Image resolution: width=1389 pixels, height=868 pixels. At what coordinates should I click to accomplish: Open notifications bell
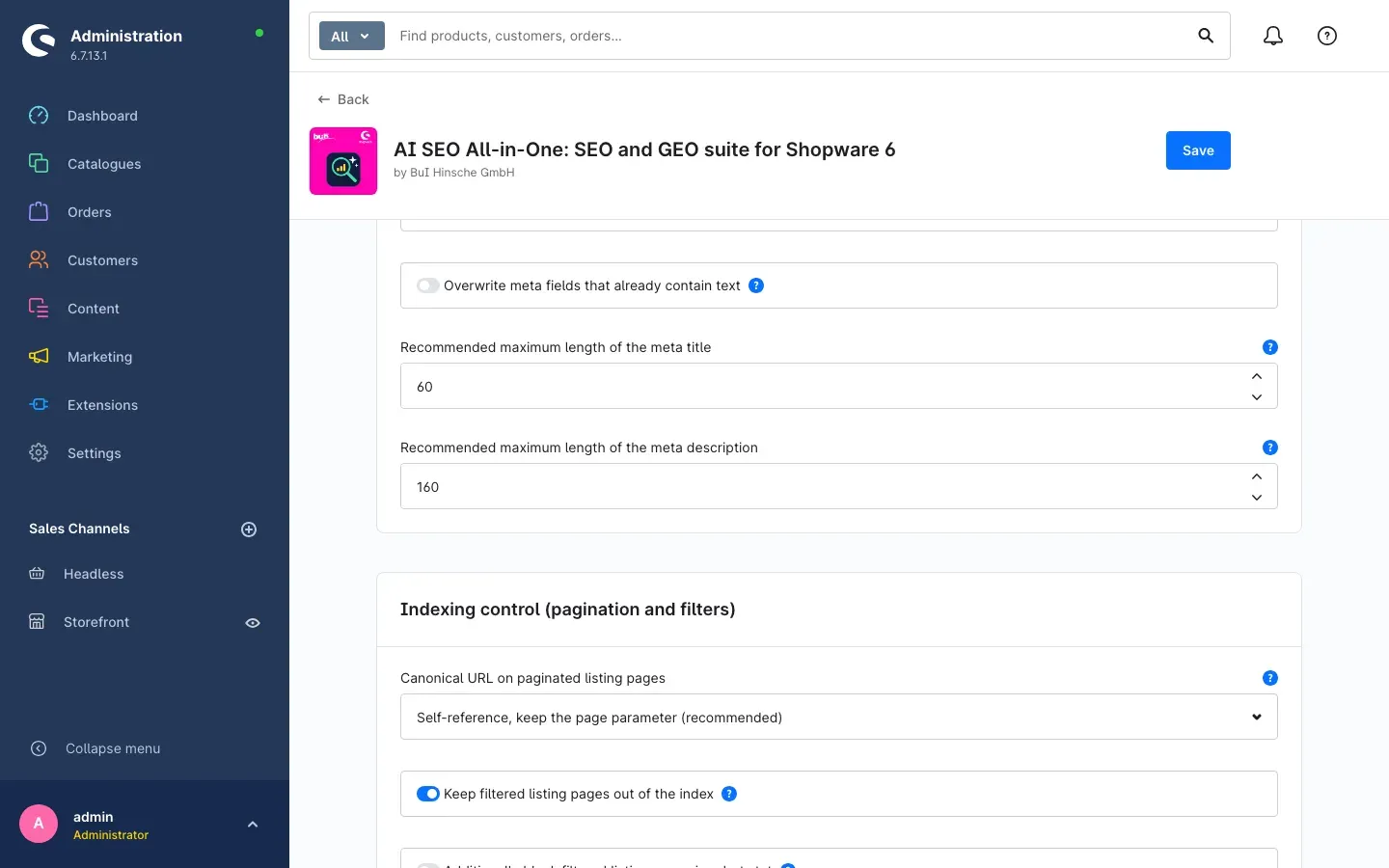[x=1273, y=36]
